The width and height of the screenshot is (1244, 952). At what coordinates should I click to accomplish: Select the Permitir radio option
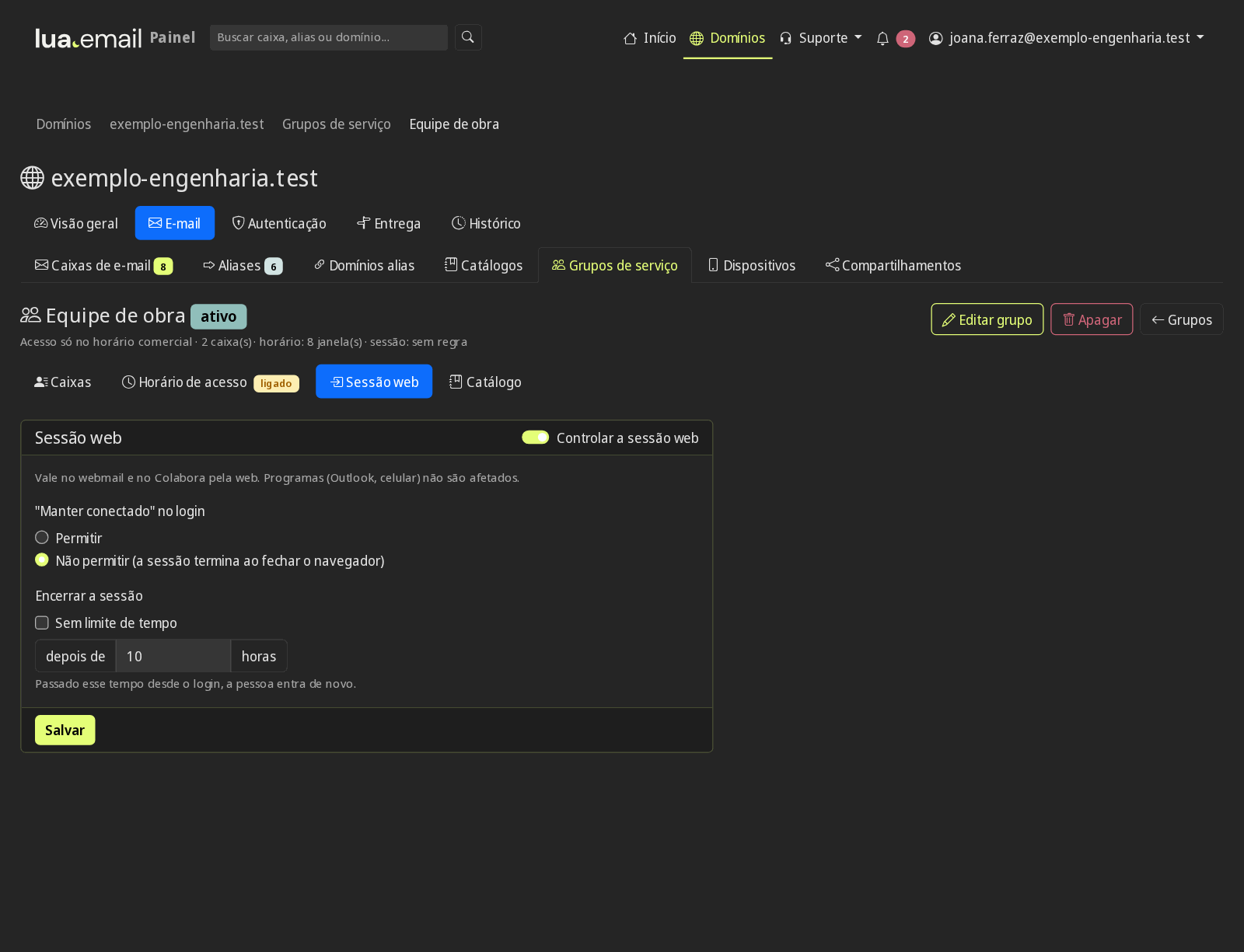[x=42, y=538]
